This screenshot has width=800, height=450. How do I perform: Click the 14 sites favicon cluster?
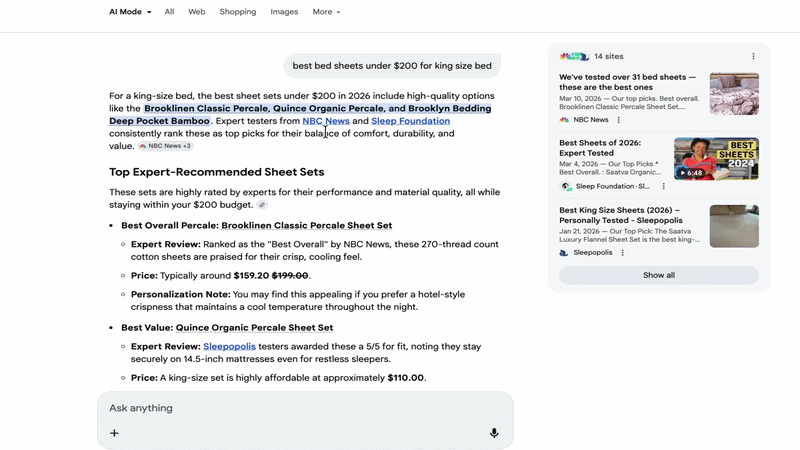[574, 57]
